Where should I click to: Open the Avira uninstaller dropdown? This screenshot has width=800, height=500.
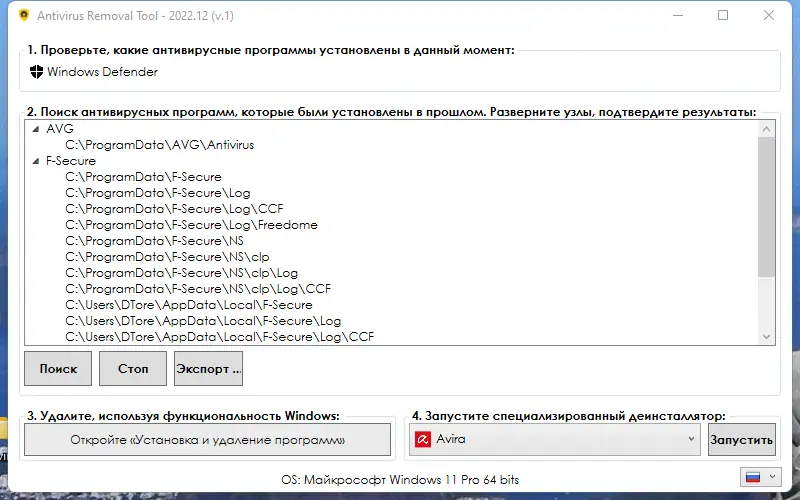point(556,439)
